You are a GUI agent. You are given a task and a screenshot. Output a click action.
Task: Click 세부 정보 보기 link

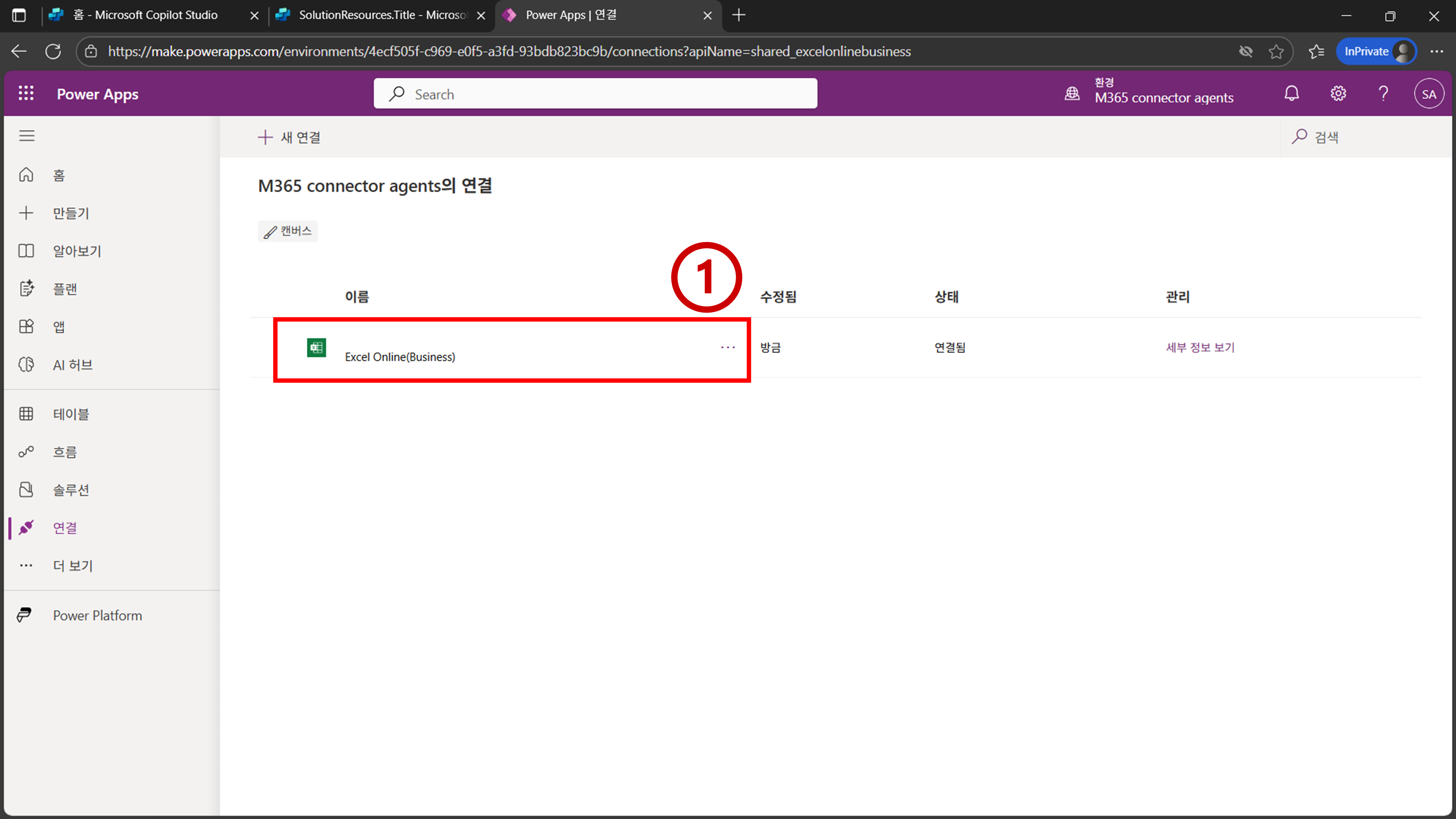pyautogui.click(x=1200, y=347)
